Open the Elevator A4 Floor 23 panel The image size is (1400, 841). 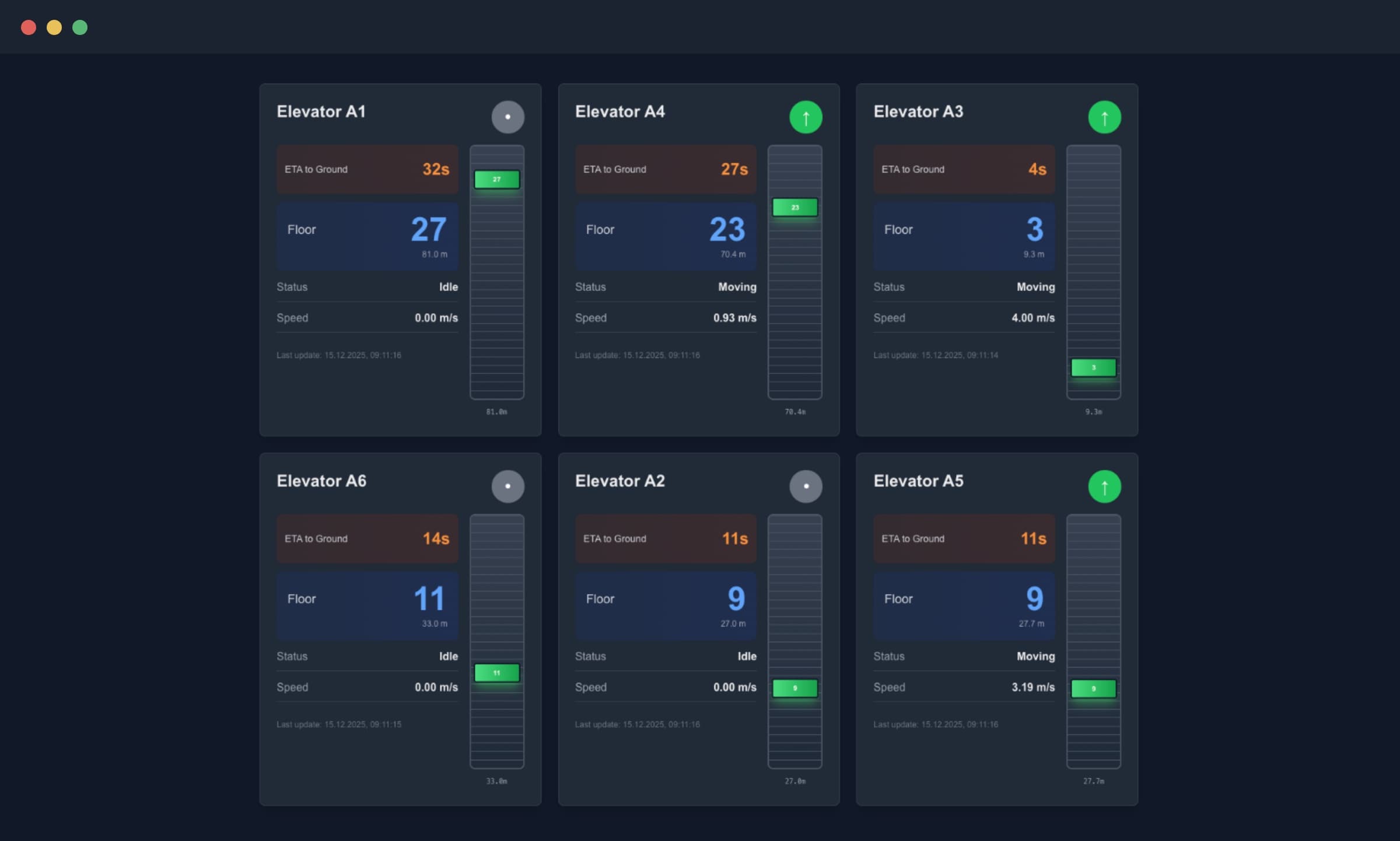pos(666,236)
